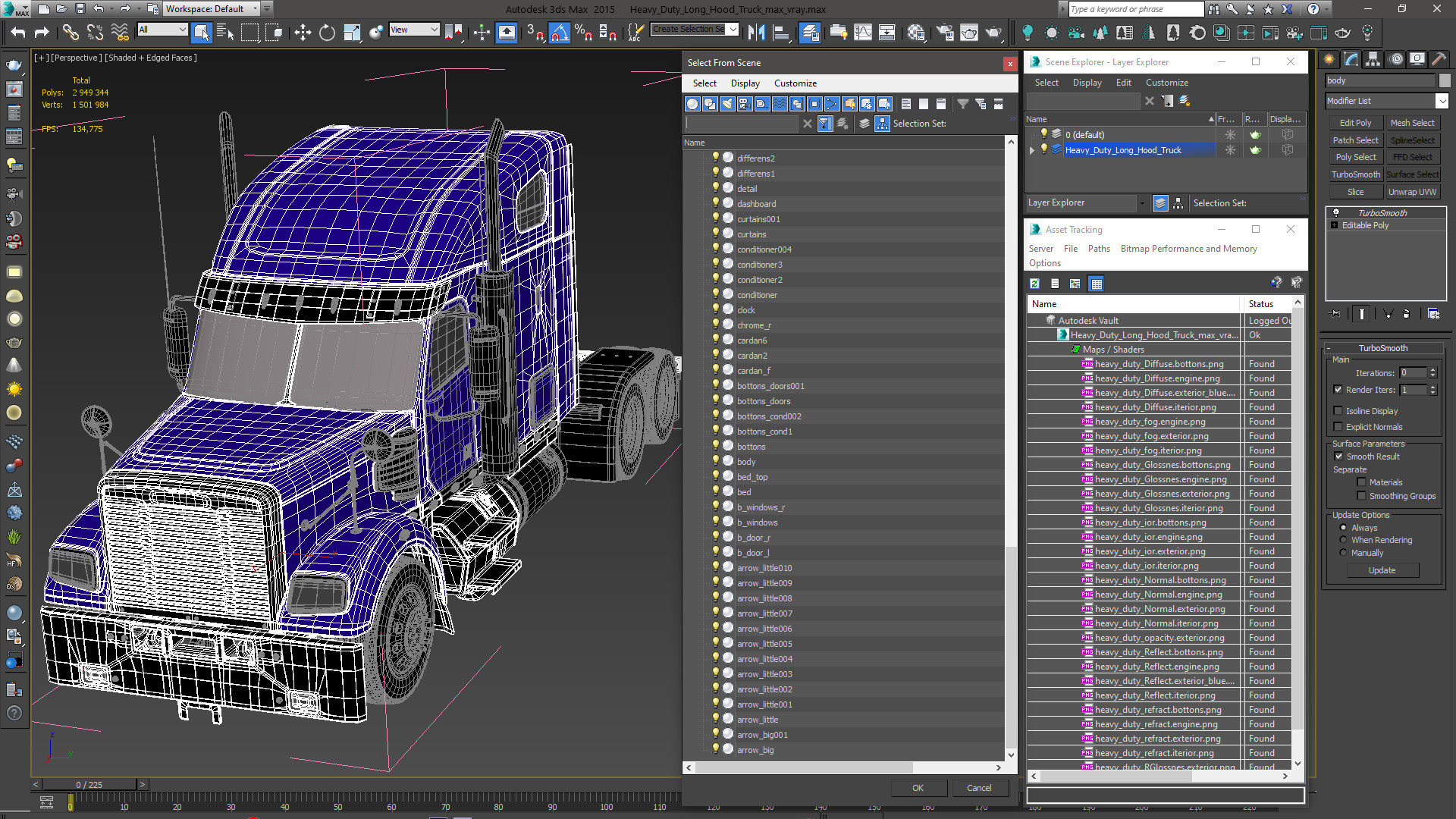Click the Link selection tool

[70, 32]
